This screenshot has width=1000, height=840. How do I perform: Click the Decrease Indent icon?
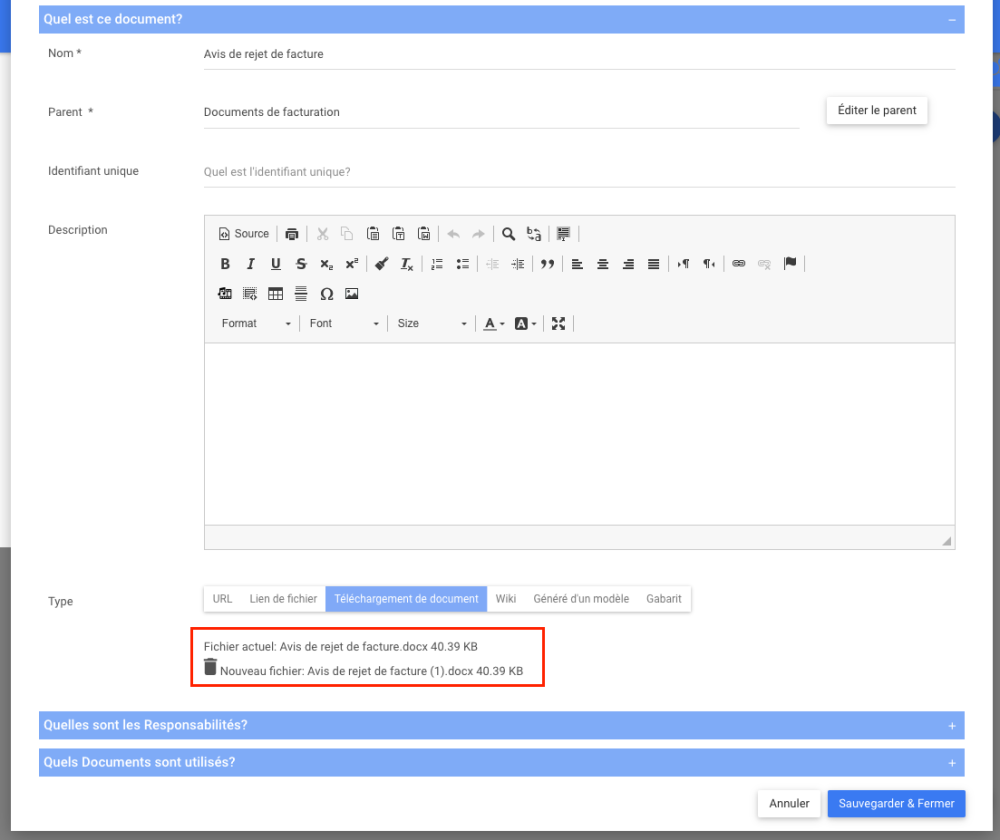point(492,263)
